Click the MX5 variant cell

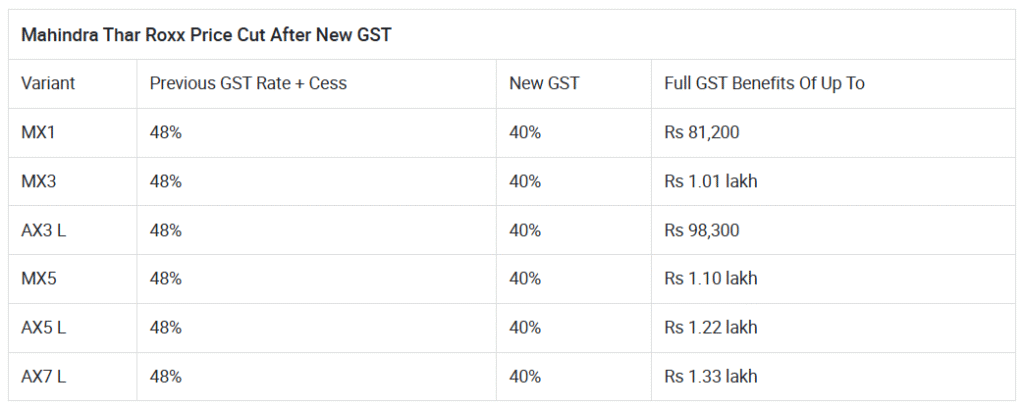coord(41,279)
